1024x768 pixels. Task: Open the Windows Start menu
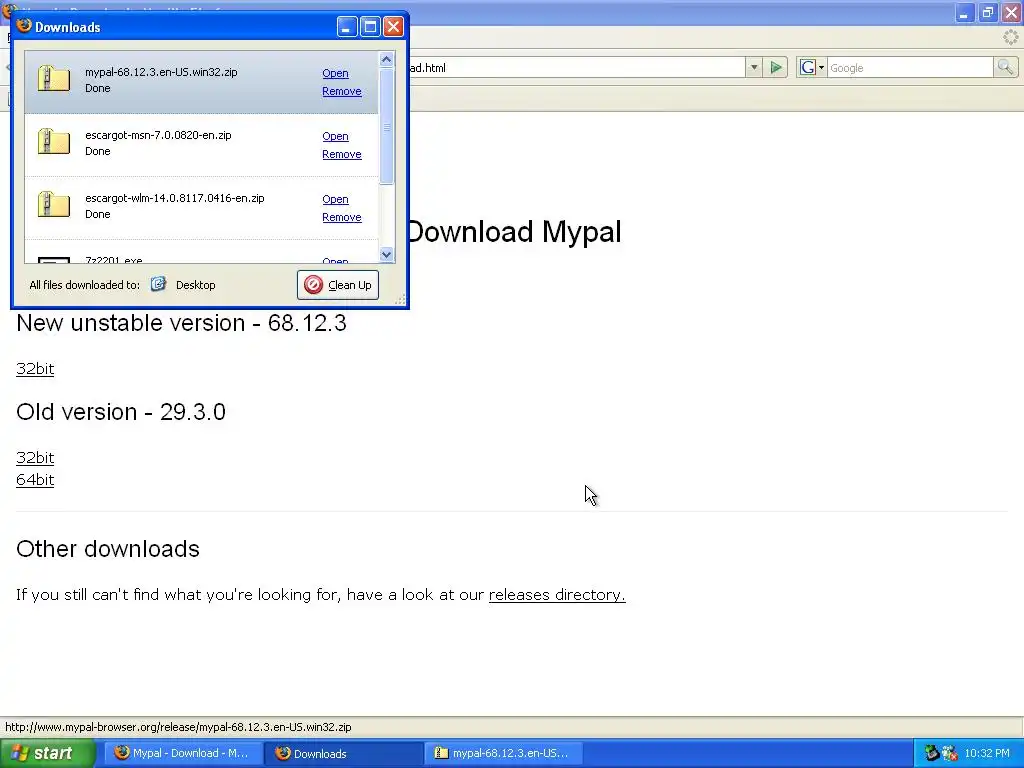tap(48, 753)
